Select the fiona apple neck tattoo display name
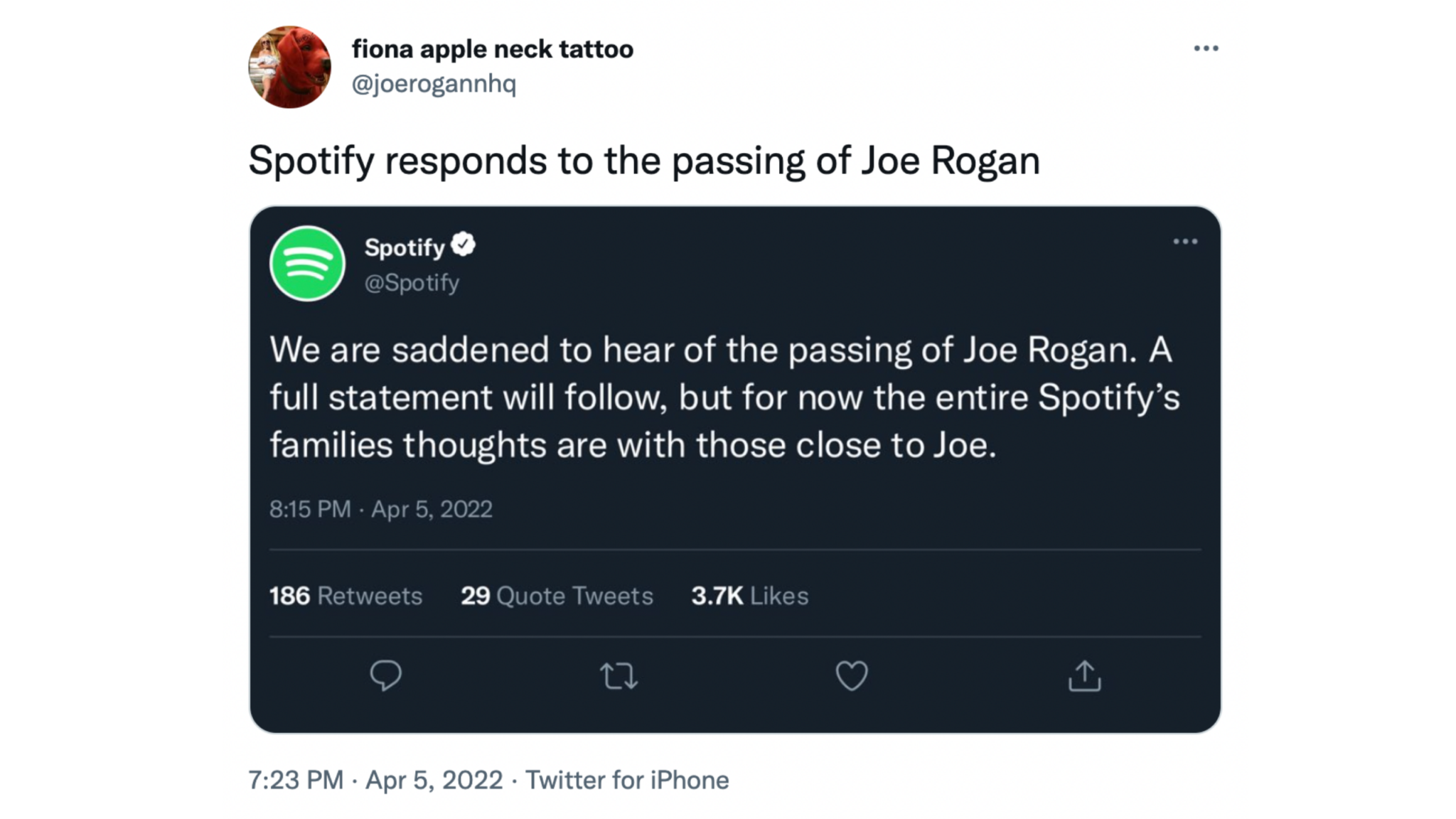 492,48
